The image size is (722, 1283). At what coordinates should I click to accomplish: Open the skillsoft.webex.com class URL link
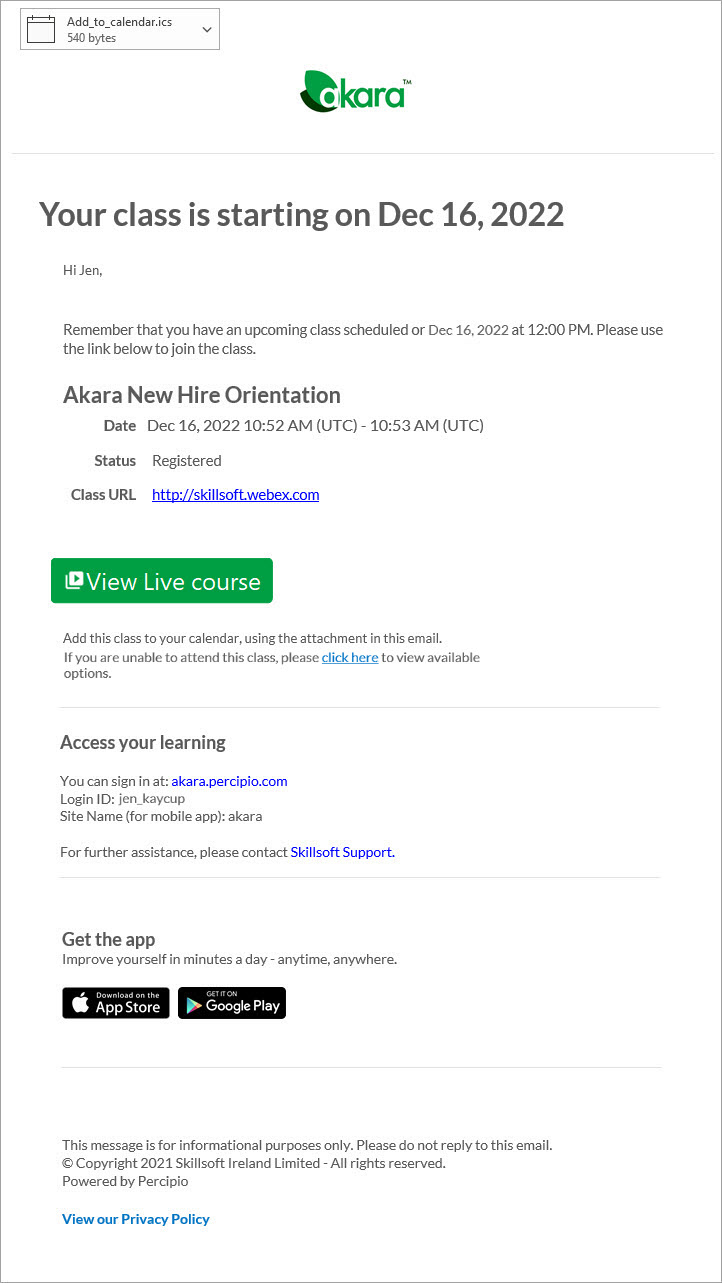(x=235, y=494)
